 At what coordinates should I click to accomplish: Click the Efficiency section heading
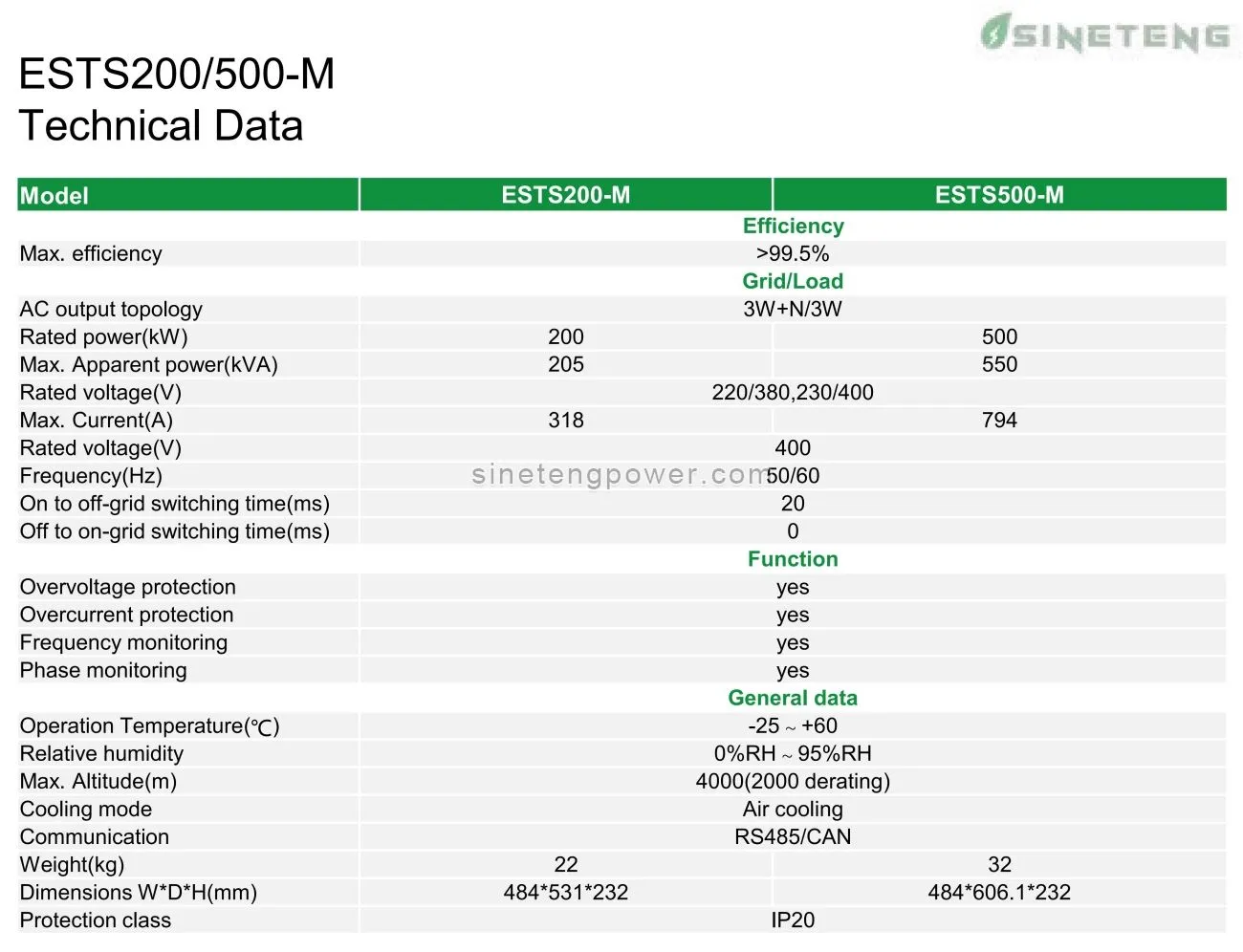click(793, 226)
